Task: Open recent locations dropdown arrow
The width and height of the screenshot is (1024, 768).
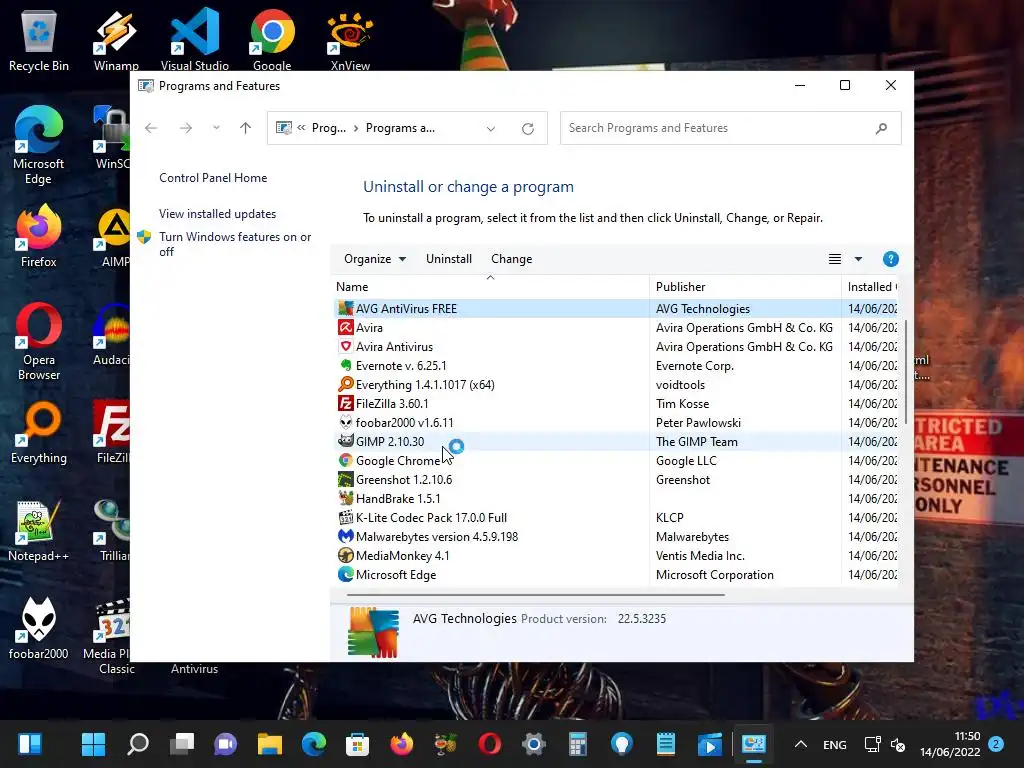Action: click(216, 128)
